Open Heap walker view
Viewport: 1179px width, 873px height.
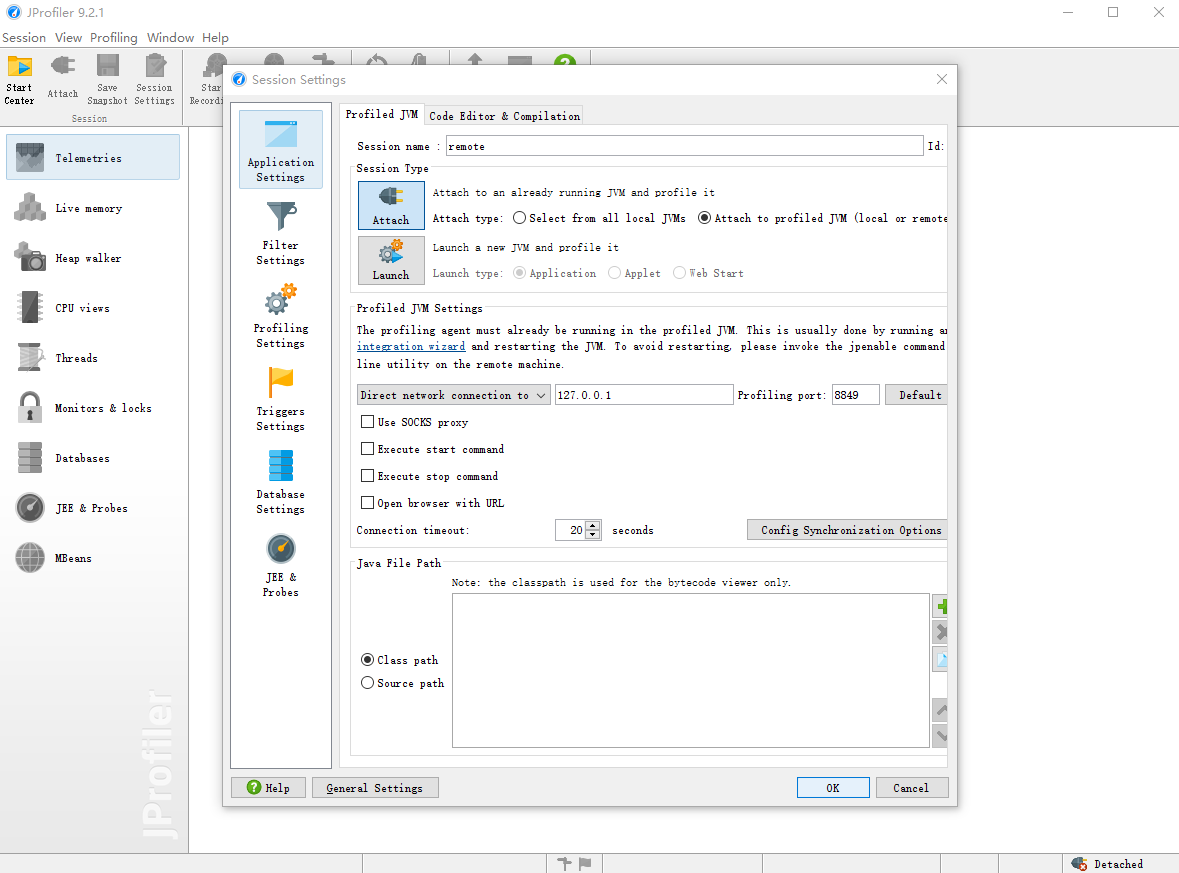(93, 258)
